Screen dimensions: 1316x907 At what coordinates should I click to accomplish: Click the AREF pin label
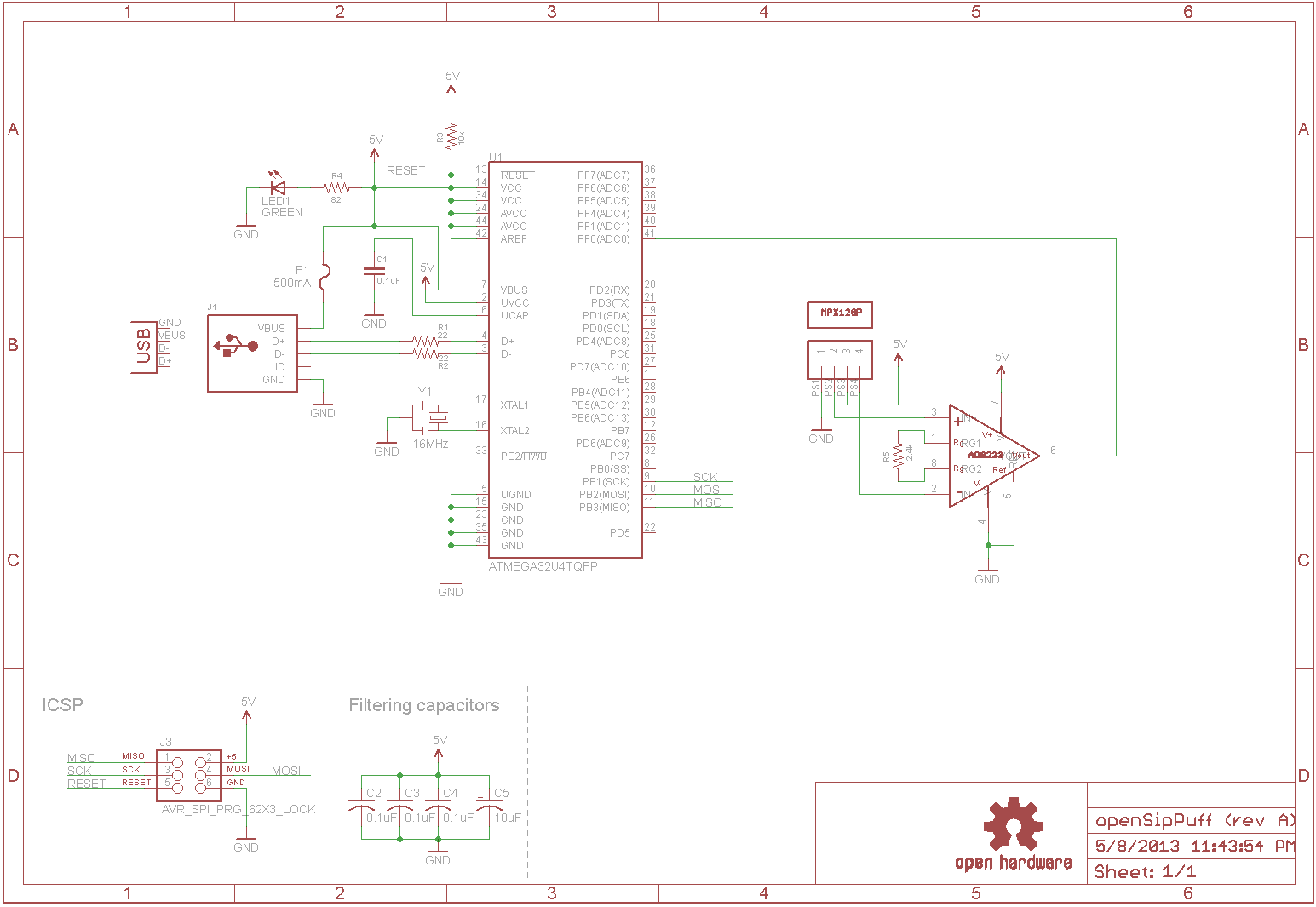coord(514,239)
